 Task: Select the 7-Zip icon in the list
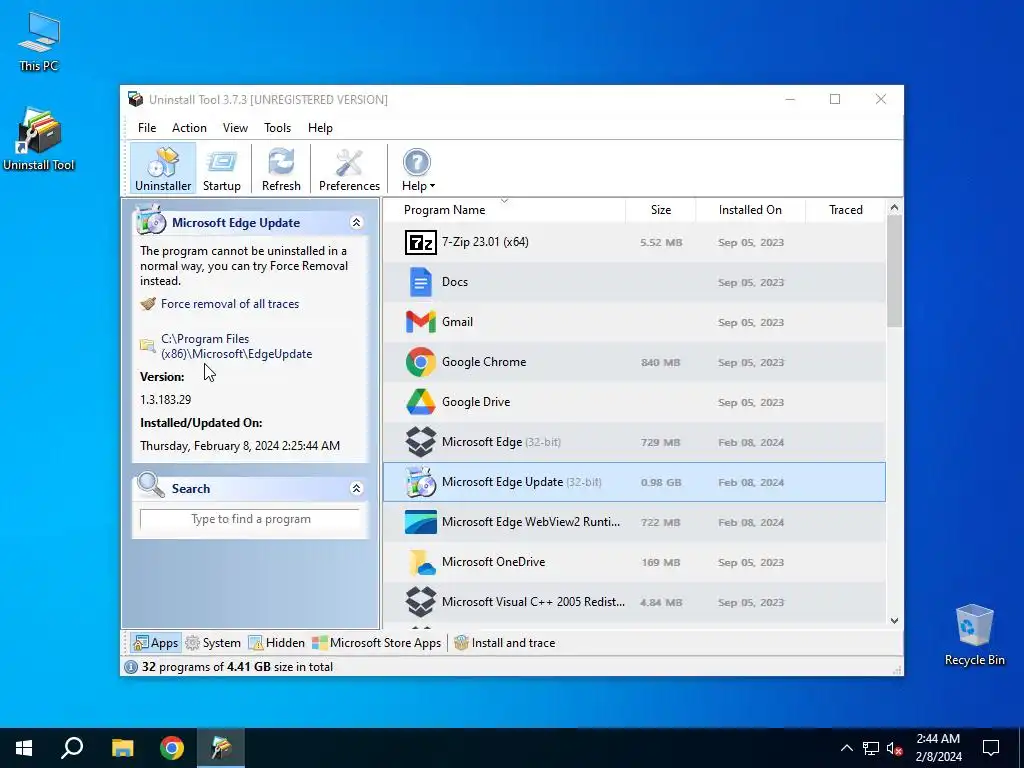(x=421, y=242)
